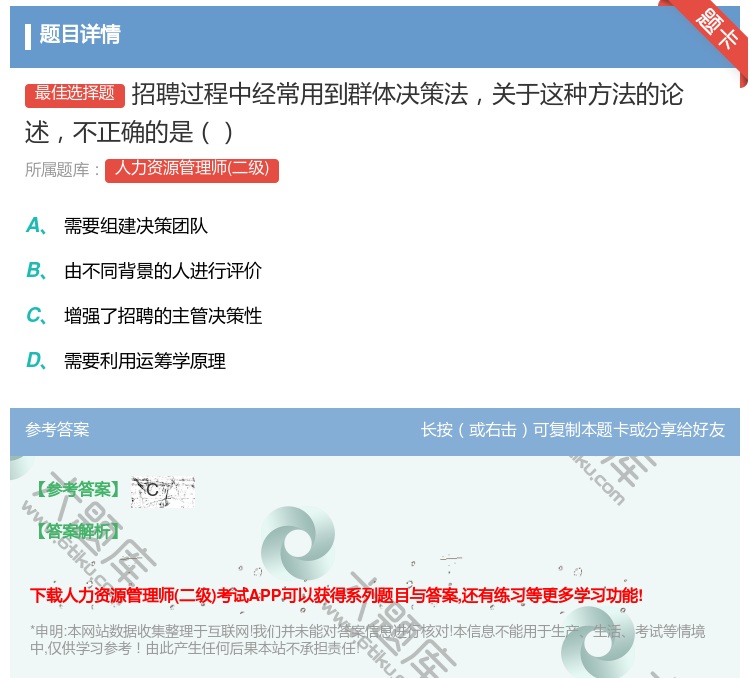Click the *申明 disclaimer text
Image resolution: width=750 pixels, height=678 pixels.
point(367,640)
